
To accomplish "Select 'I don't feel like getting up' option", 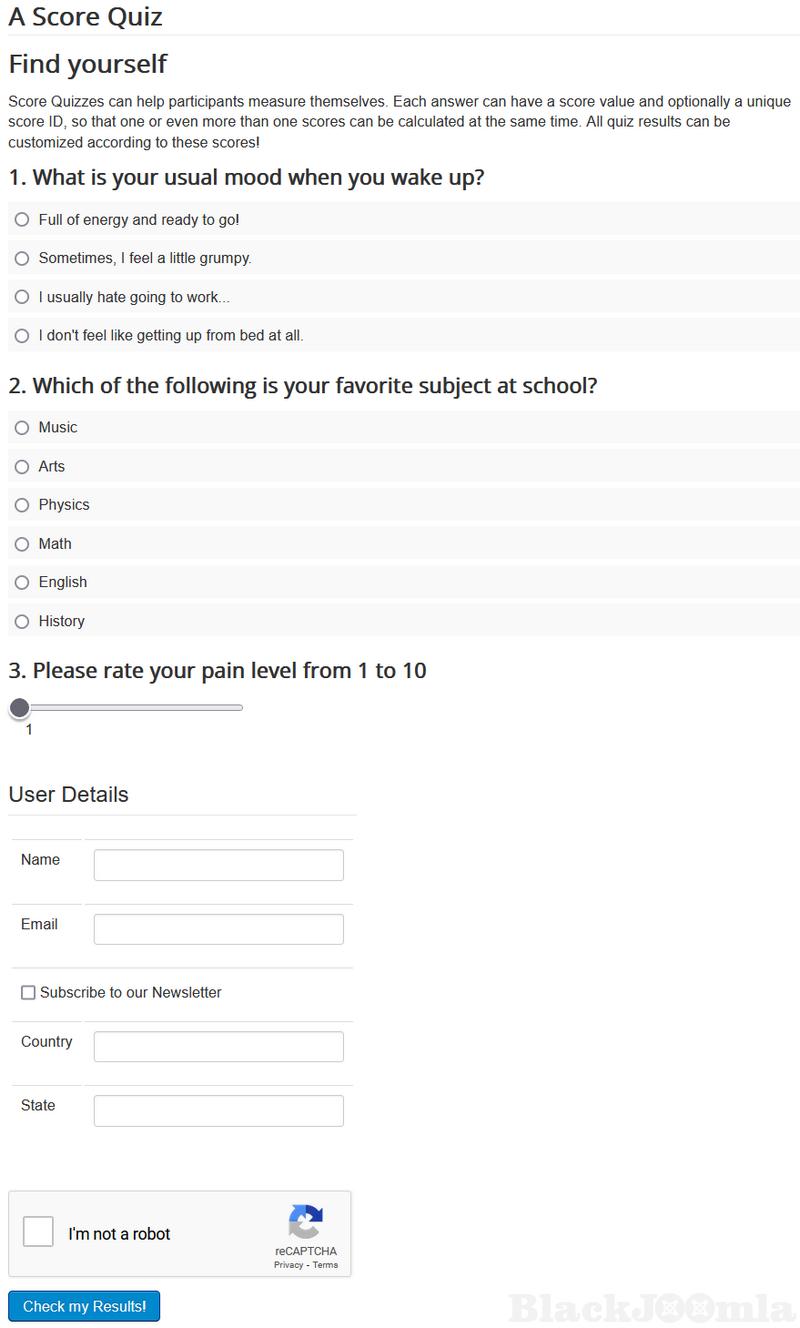I will pos(22,336).
